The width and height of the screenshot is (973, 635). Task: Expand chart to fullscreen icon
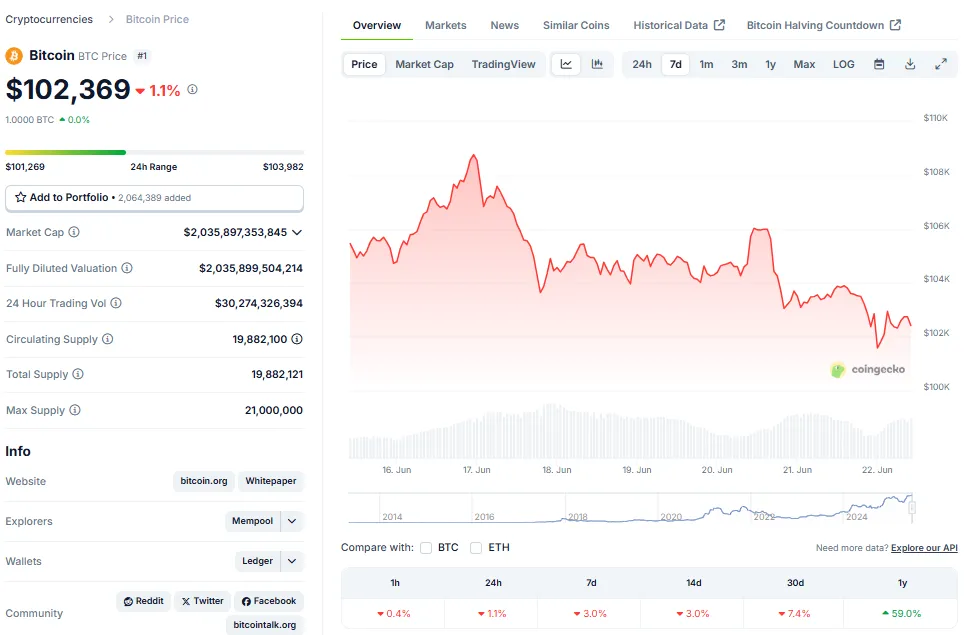point(941,64)
